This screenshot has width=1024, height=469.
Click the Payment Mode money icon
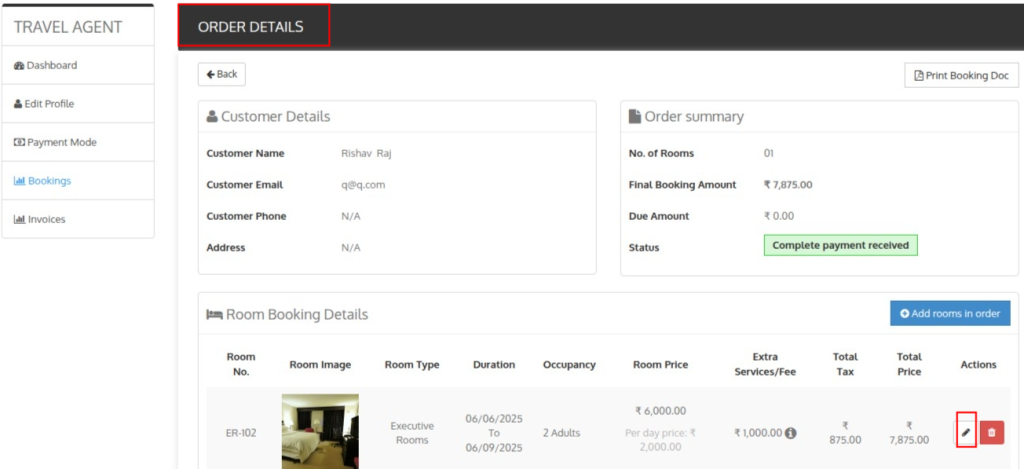(19, 142)
